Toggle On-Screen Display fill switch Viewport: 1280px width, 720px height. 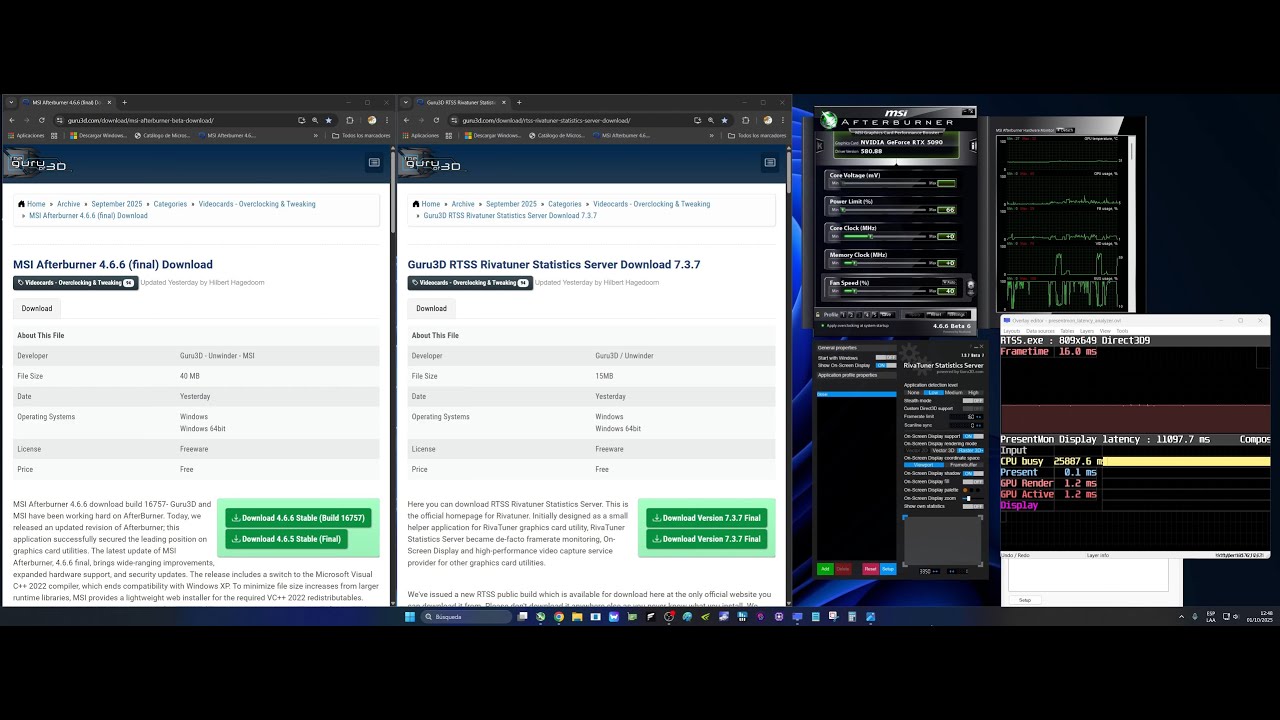tap(973, 482)
